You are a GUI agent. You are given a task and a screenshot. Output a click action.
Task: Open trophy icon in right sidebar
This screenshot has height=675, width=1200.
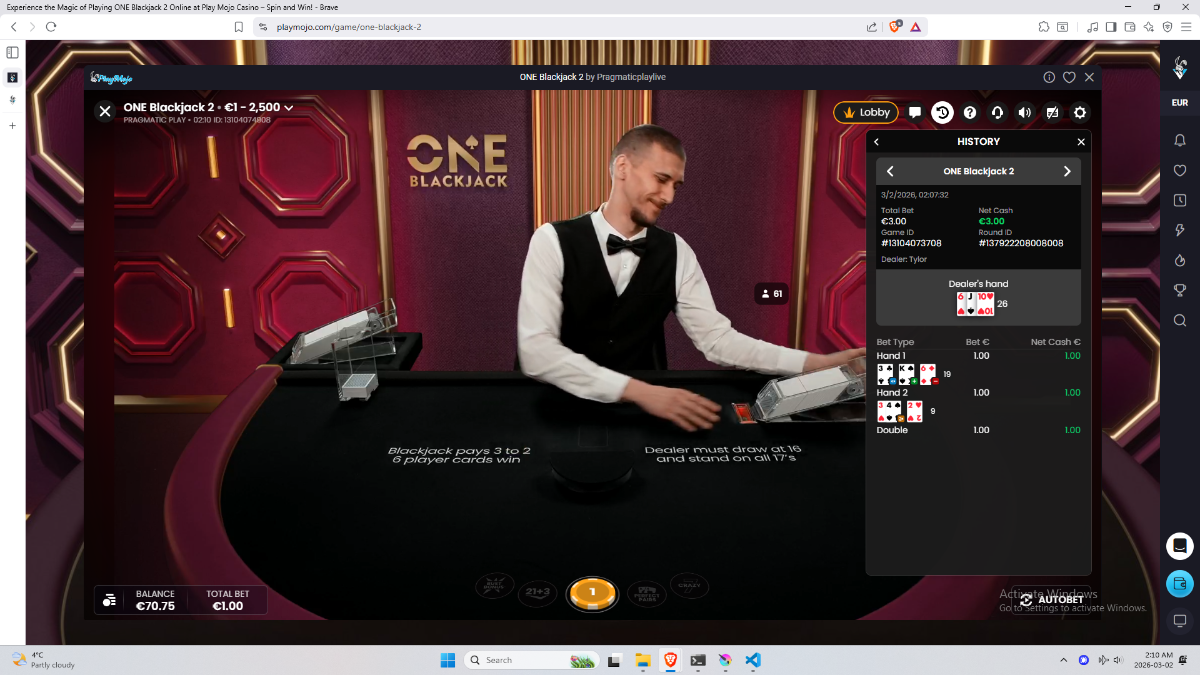coord(1180,290)
